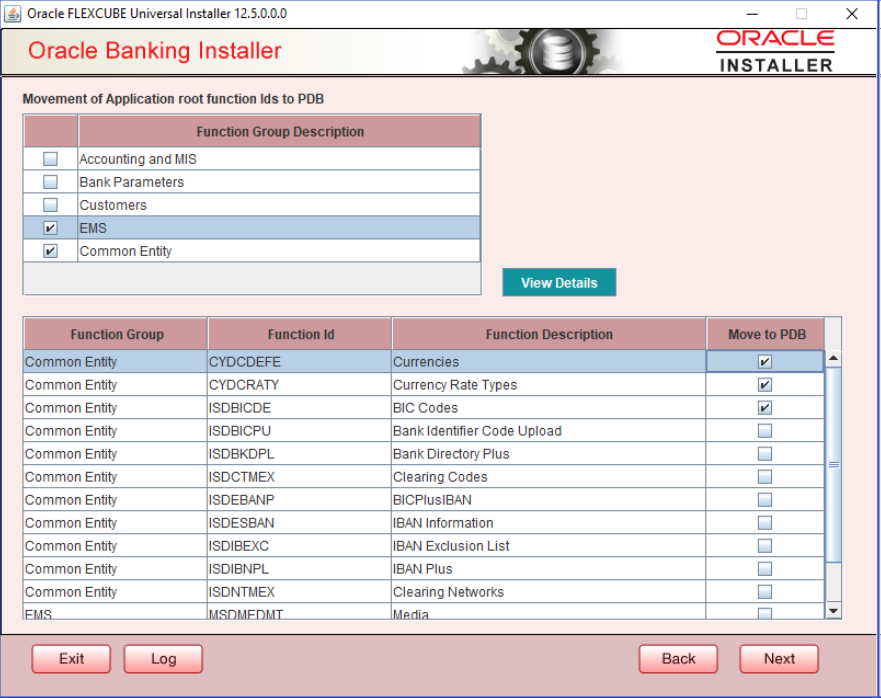Click the Function Group column header
The width and height of the screenshot is (881, 698).
point(116,334)
